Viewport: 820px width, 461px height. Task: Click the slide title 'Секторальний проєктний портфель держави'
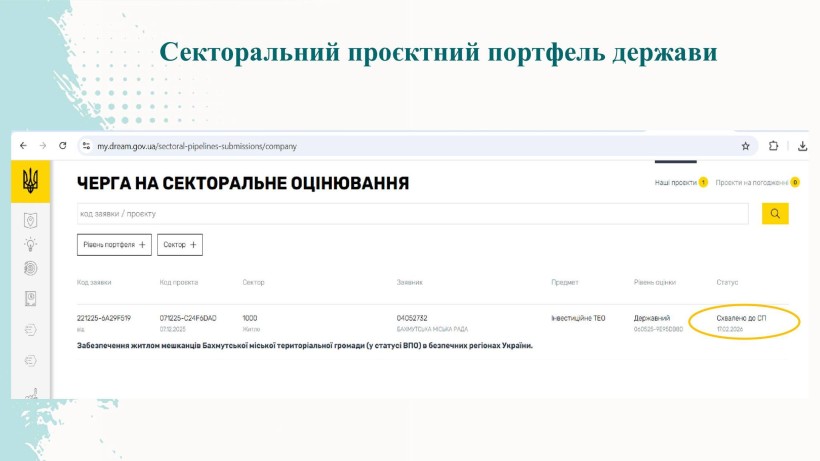(x=438, y=52)
